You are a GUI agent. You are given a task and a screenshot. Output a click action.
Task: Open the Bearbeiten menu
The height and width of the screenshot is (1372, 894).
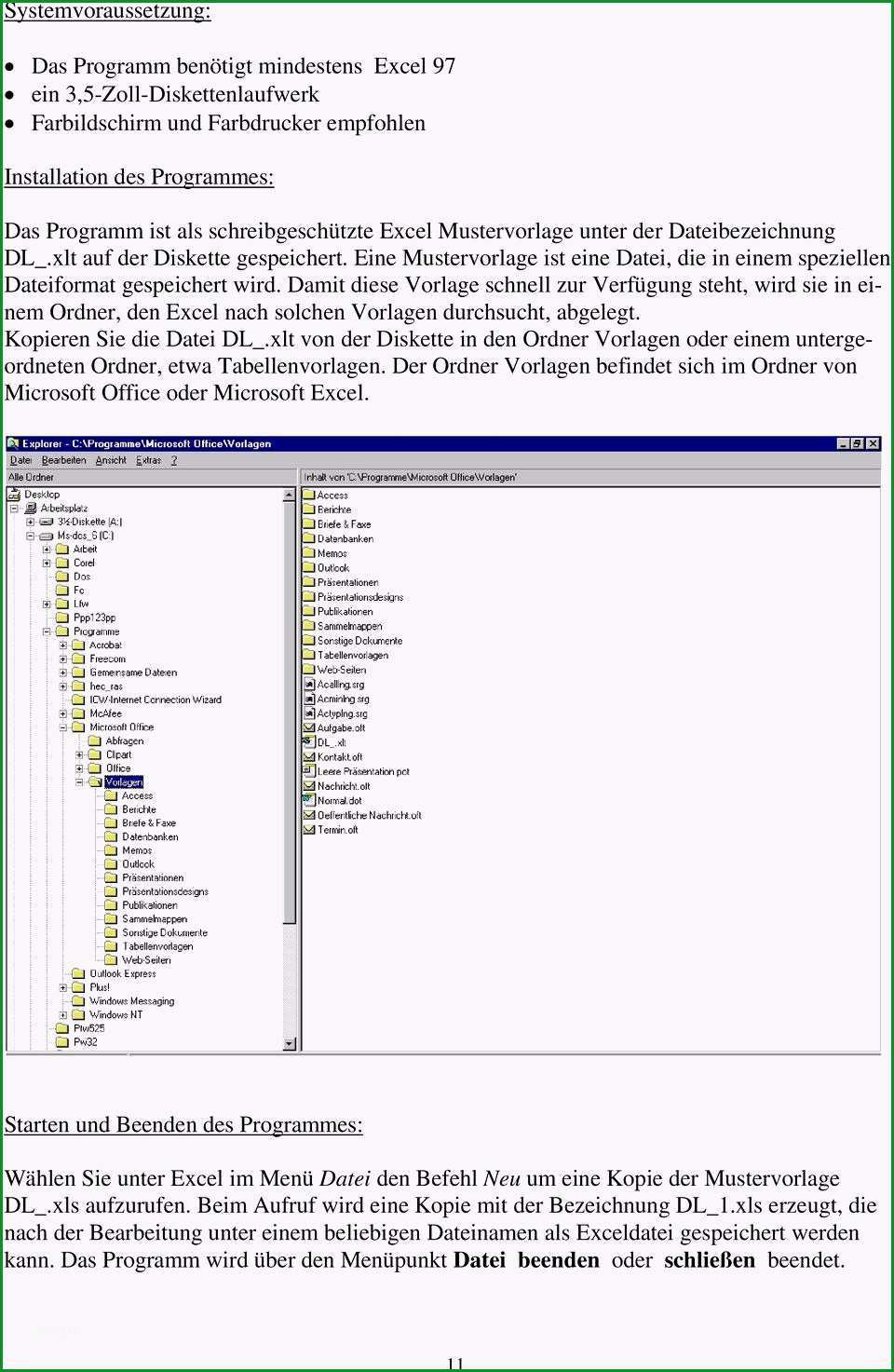pyautogui.click(x=63, y=460)
